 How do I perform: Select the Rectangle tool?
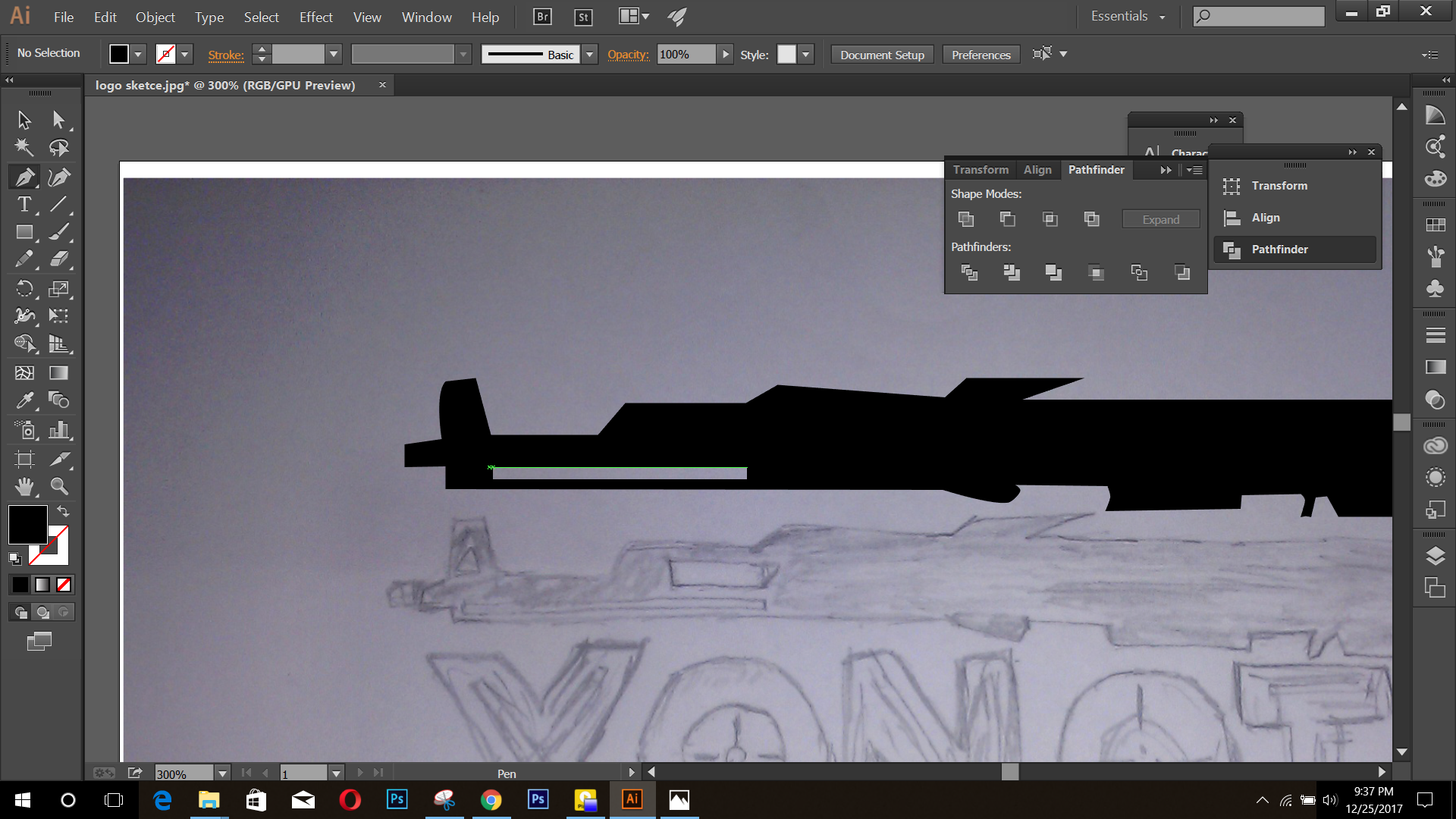click(x=24, y=232)
